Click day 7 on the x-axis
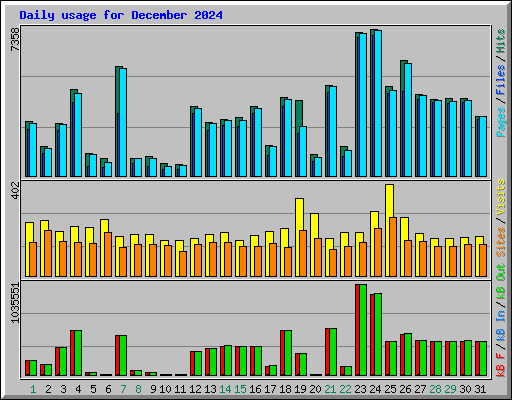Image resolution: width=512 pixels, height=400 pixels. pos(123,389)
